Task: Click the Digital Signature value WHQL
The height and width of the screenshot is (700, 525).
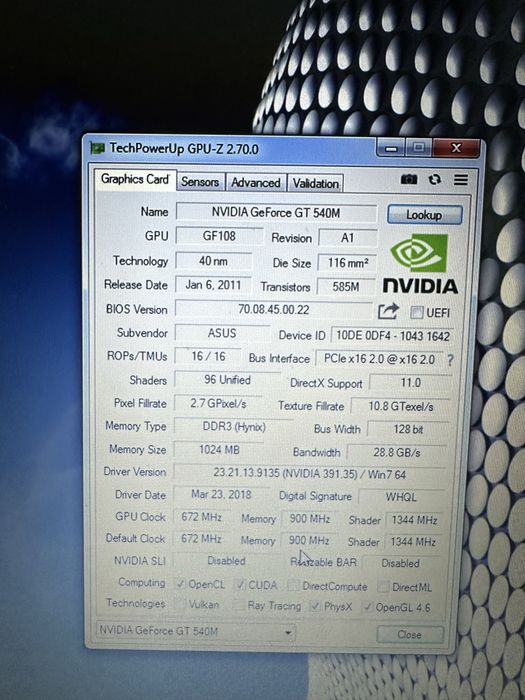Action: [x=401, y=497]
